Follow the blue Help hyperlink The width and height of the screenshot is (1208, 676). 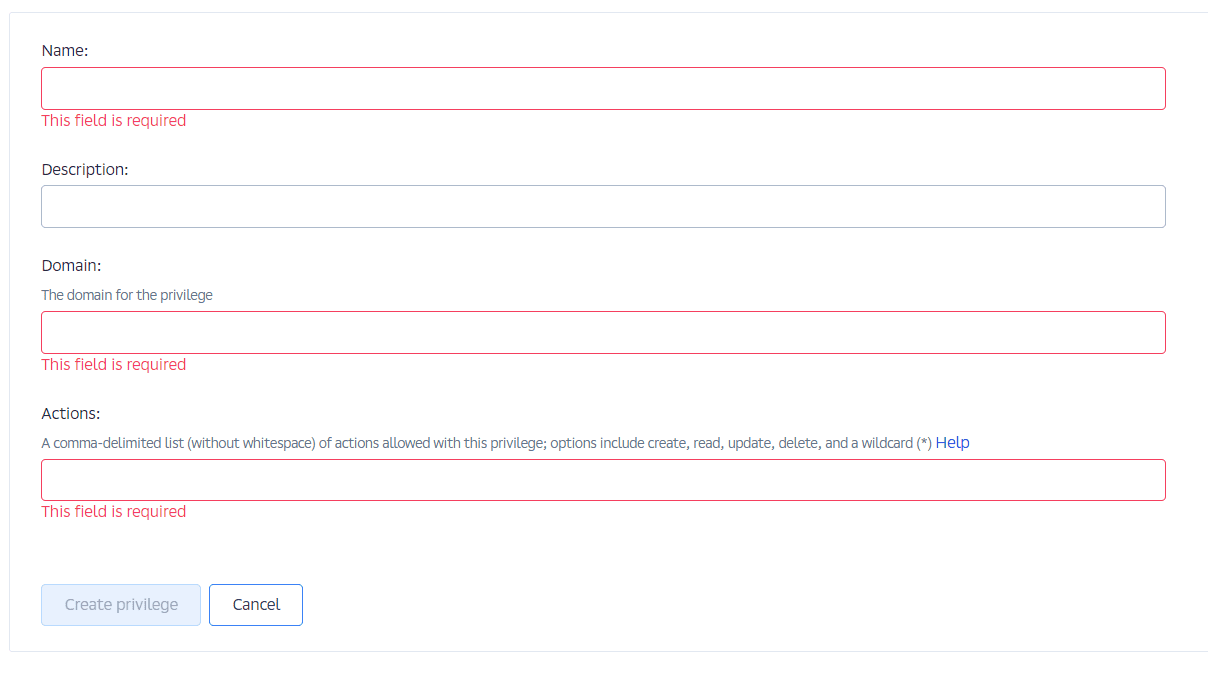tap(952, 443)
